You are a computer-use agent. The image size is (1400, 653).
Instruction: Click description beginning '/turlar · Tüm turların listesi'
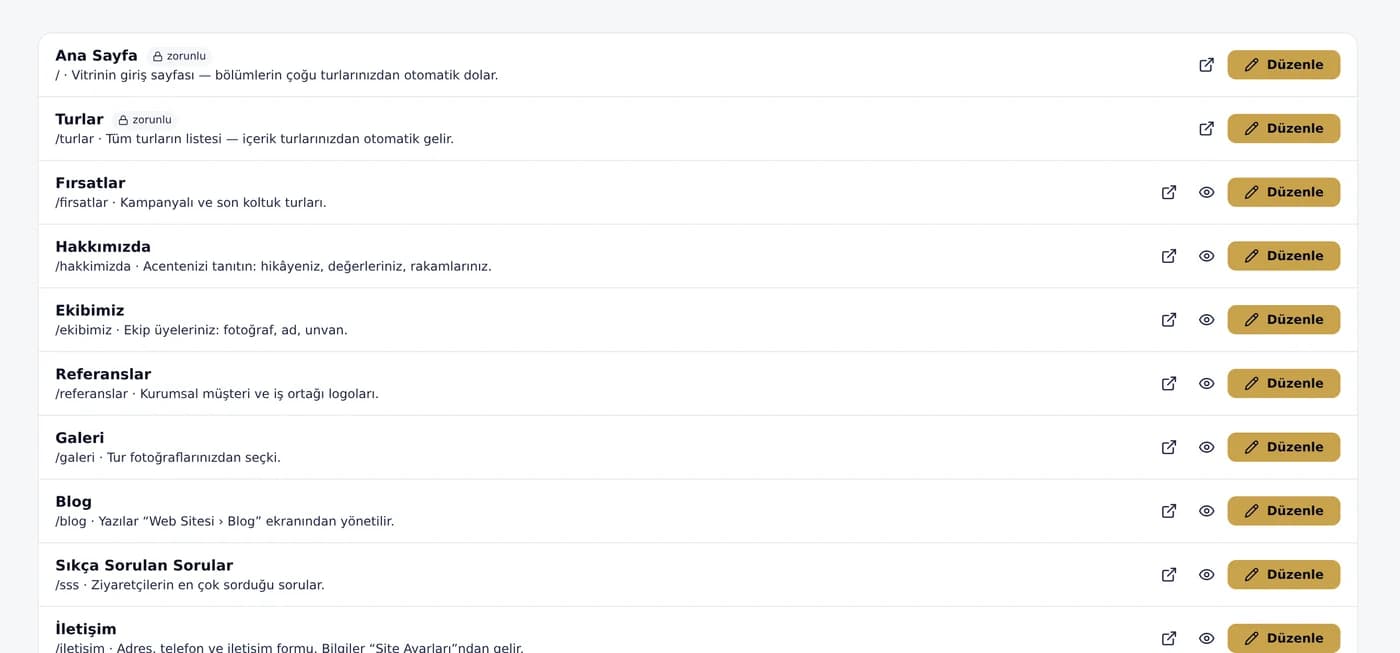point(254,139)
